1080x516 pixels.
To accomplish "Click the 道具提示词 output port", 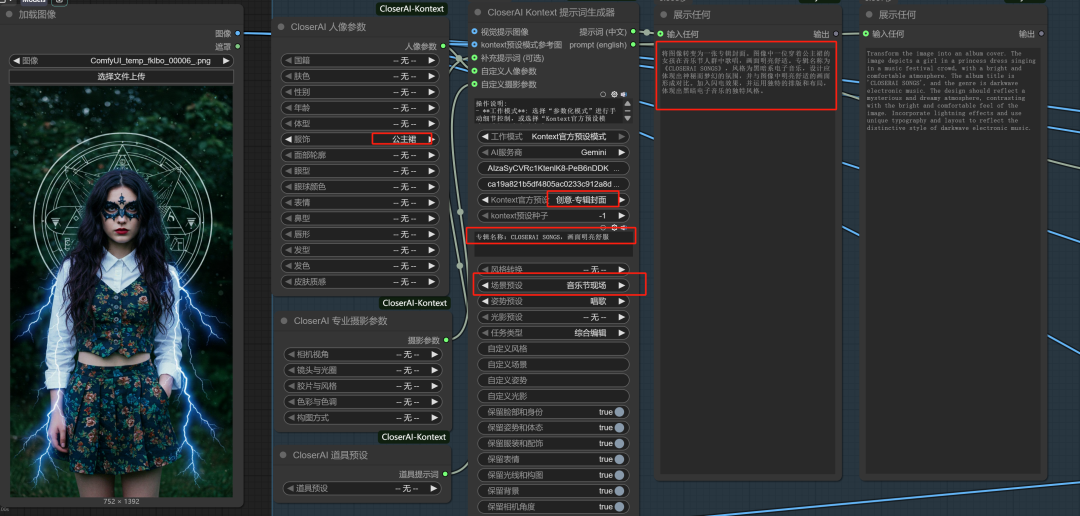I will tap(446, 473).
